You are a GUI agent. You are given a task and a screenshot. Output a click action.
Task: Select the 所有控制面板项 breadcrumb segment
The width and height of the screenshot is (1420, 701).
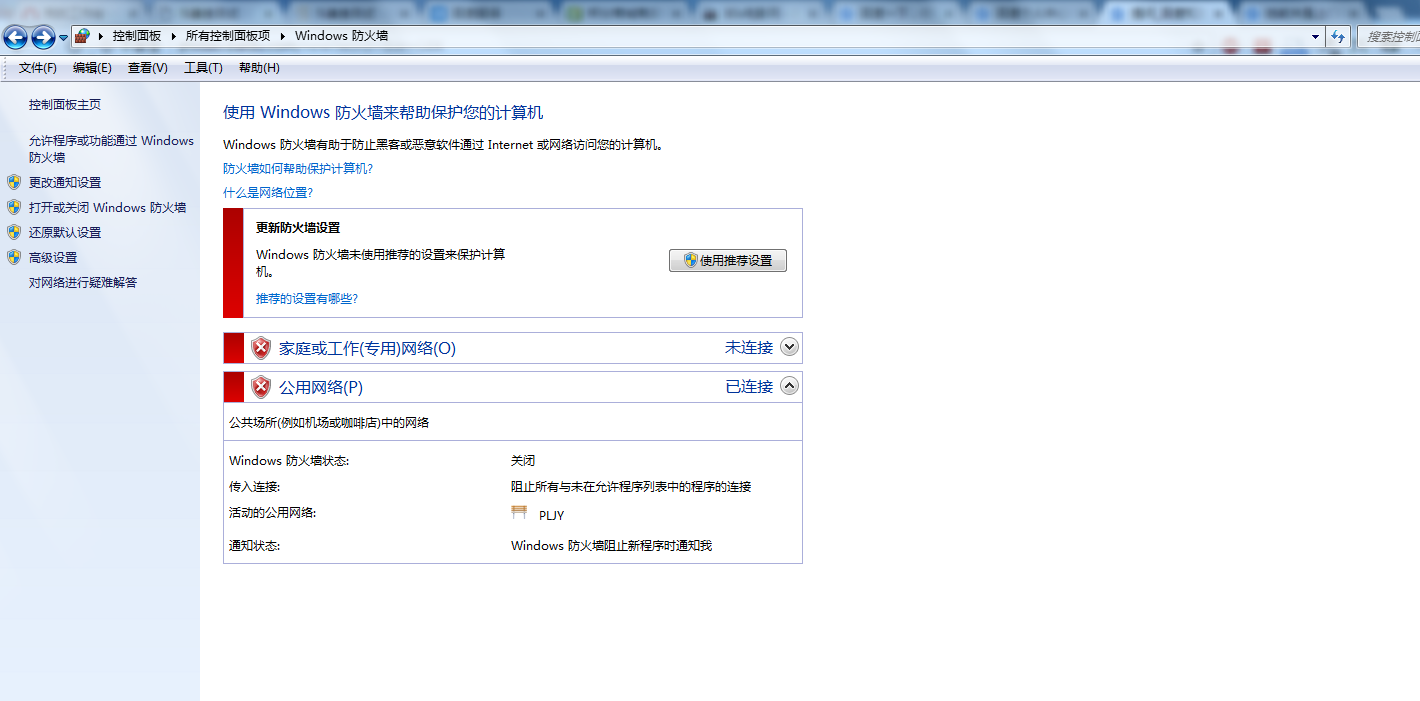point(228,36)
